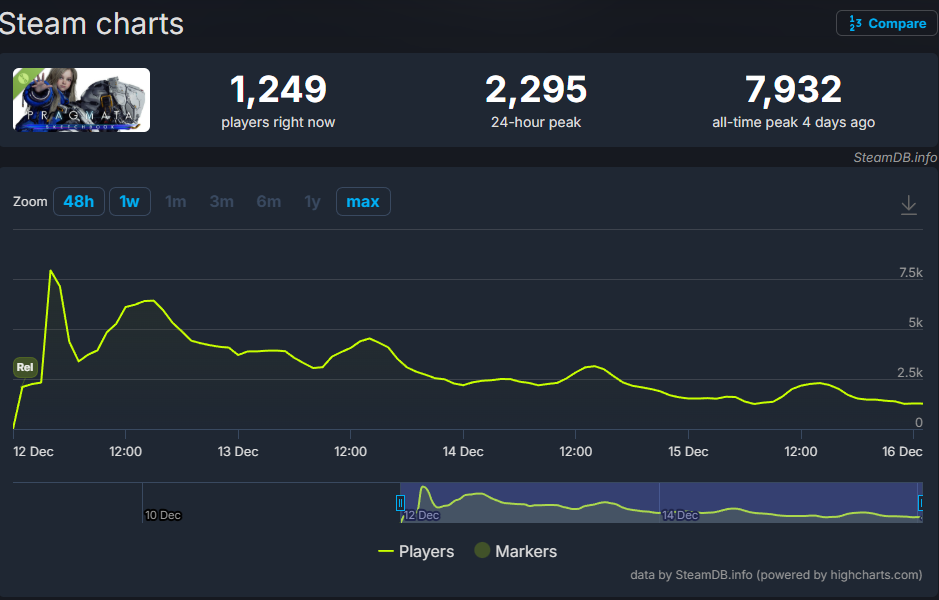Open the SteamDB.info watermark link

[895, 157]
